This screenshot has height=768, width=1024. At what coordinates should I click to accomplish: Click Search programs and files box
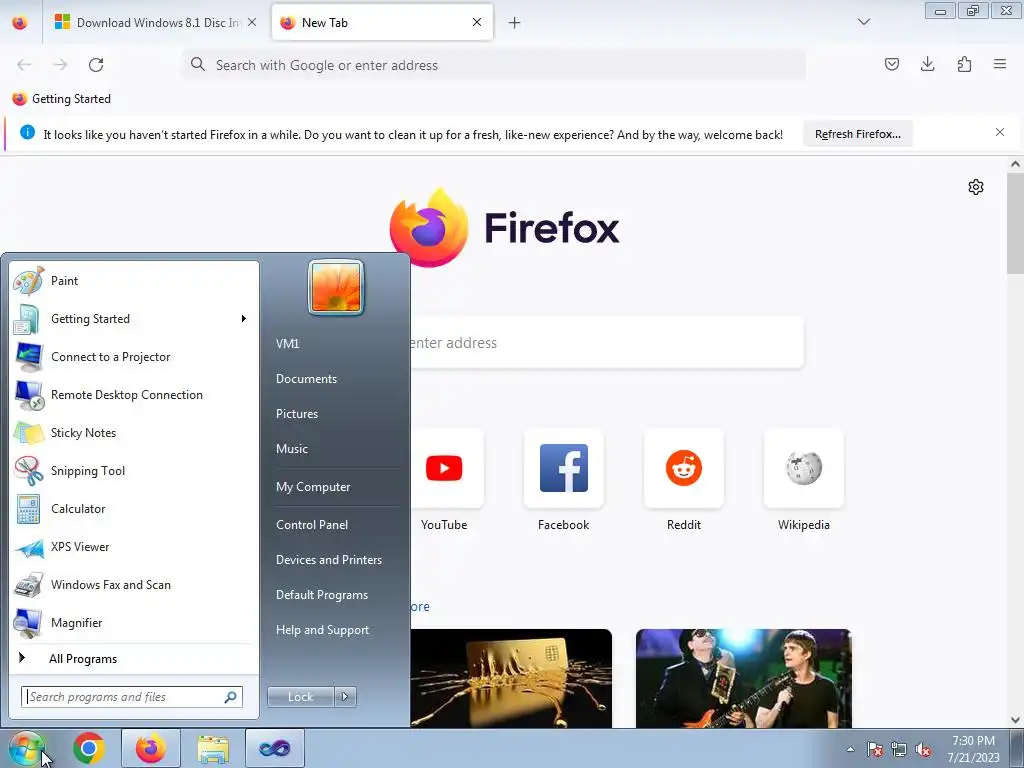(x=131, y=697)
